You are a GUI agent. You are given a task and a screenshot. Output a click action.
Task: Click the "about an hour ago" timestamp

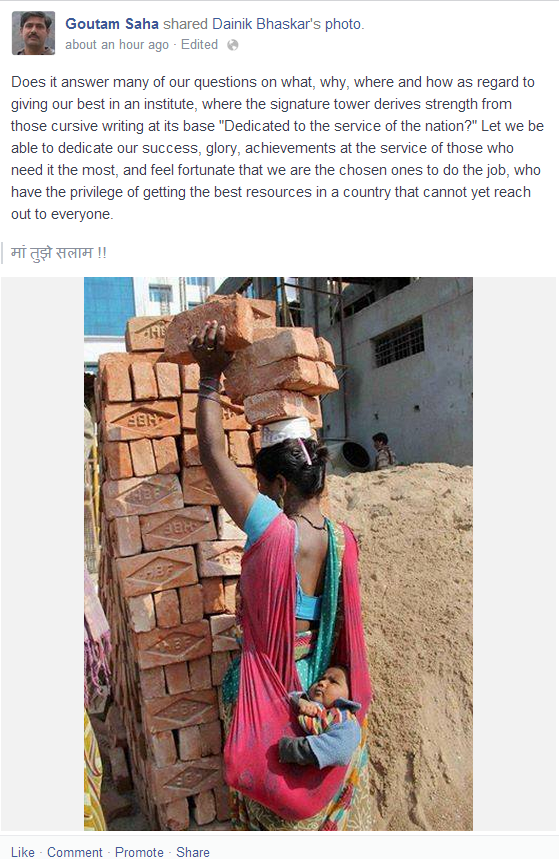pos(117,45)
